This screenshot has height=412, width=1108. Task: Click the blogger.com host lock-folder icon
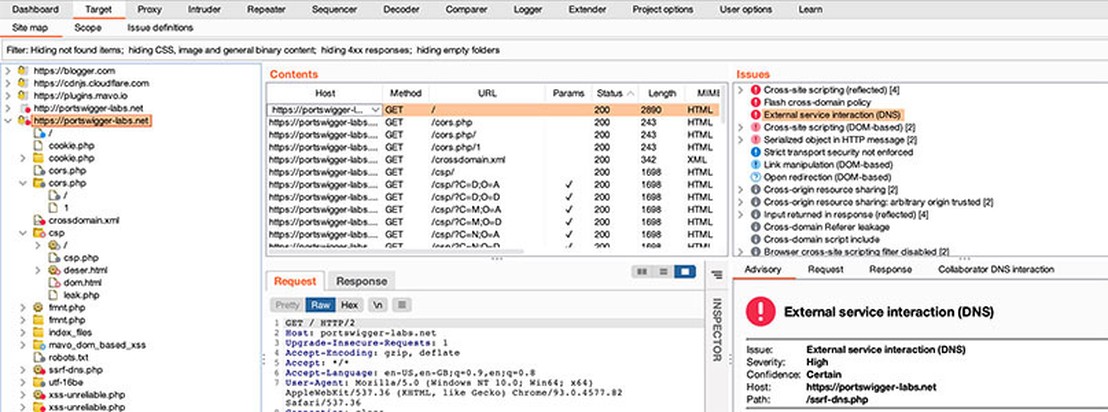tap(23, 71)
